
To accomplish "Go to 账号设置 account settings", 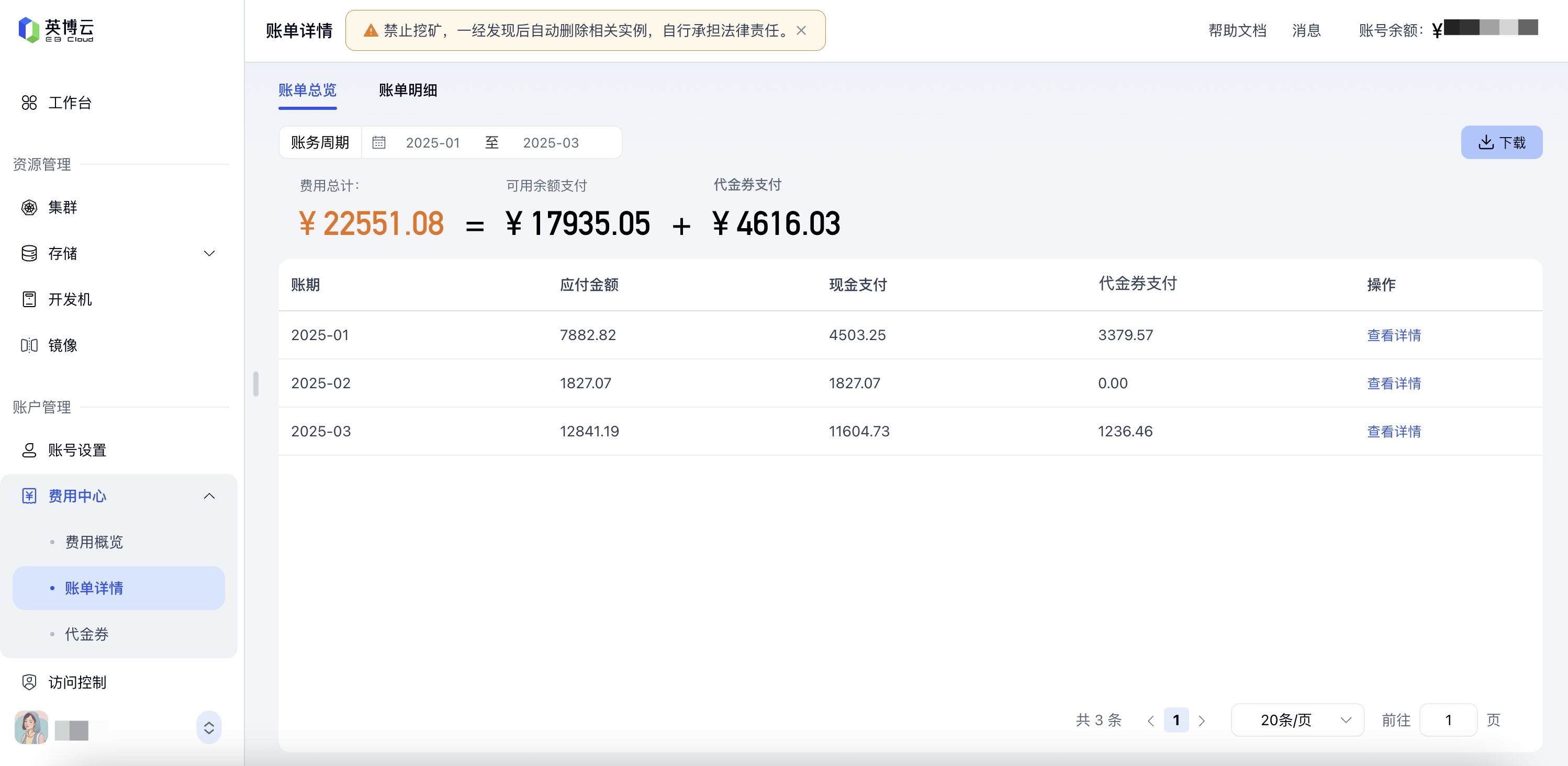I will click(77, 450).
